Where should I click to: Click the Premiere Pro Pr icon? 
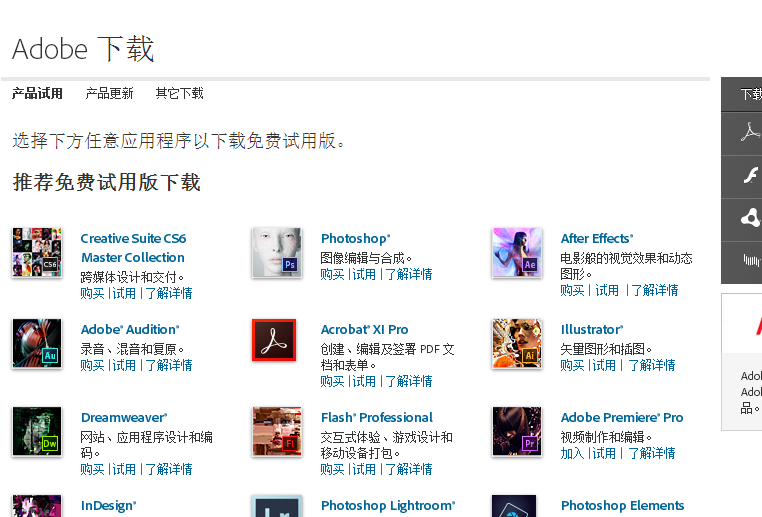[517, 431]
